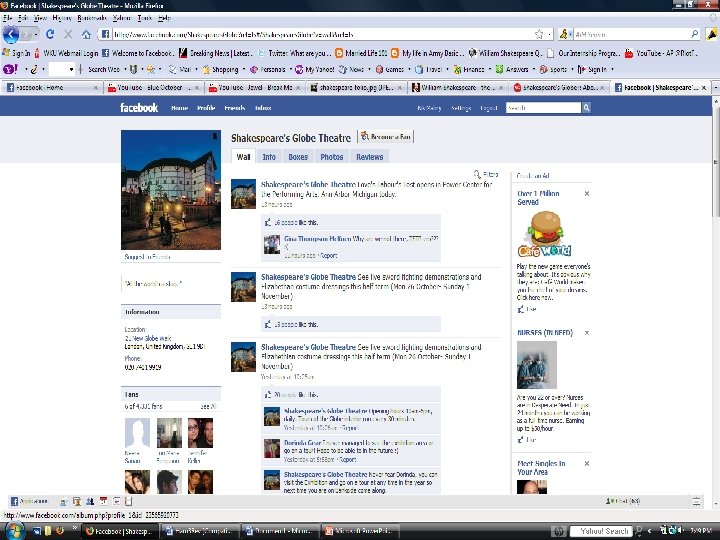The width and height of the screenshot is (720, 540).
Task: Open the History menu
Action: [62, 18]
